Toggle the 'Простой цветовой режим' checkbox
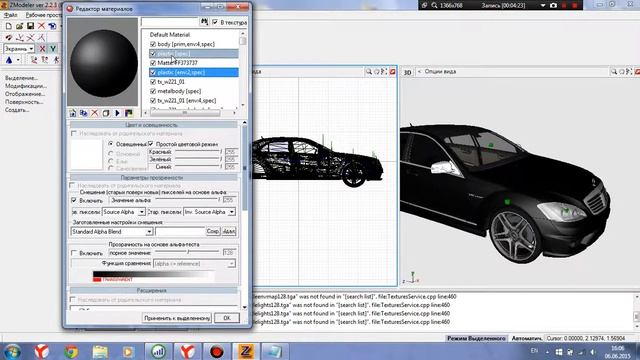This screenshot has height=360, width=640. [x=151, y=144]
